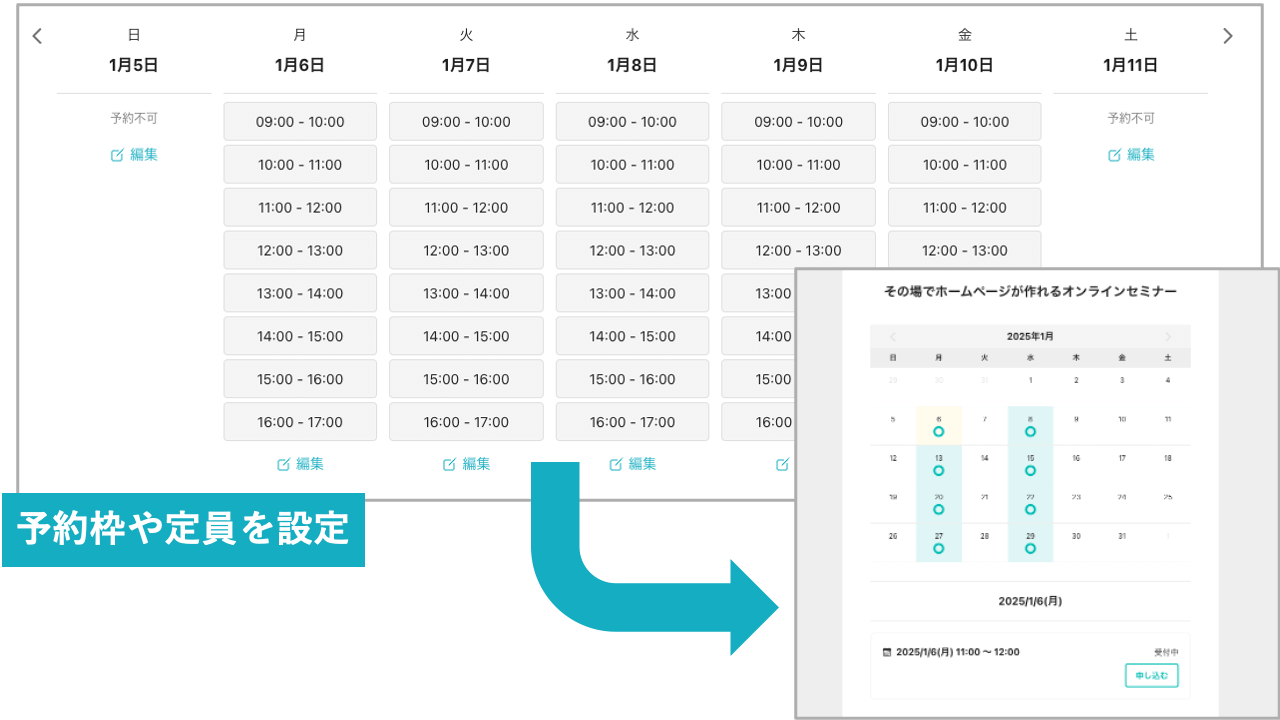The width and height of the screenshot is (1280, 720).
Task: Select Thursday 10:00 - 11:00 time slot
Action: coord(798,165)
